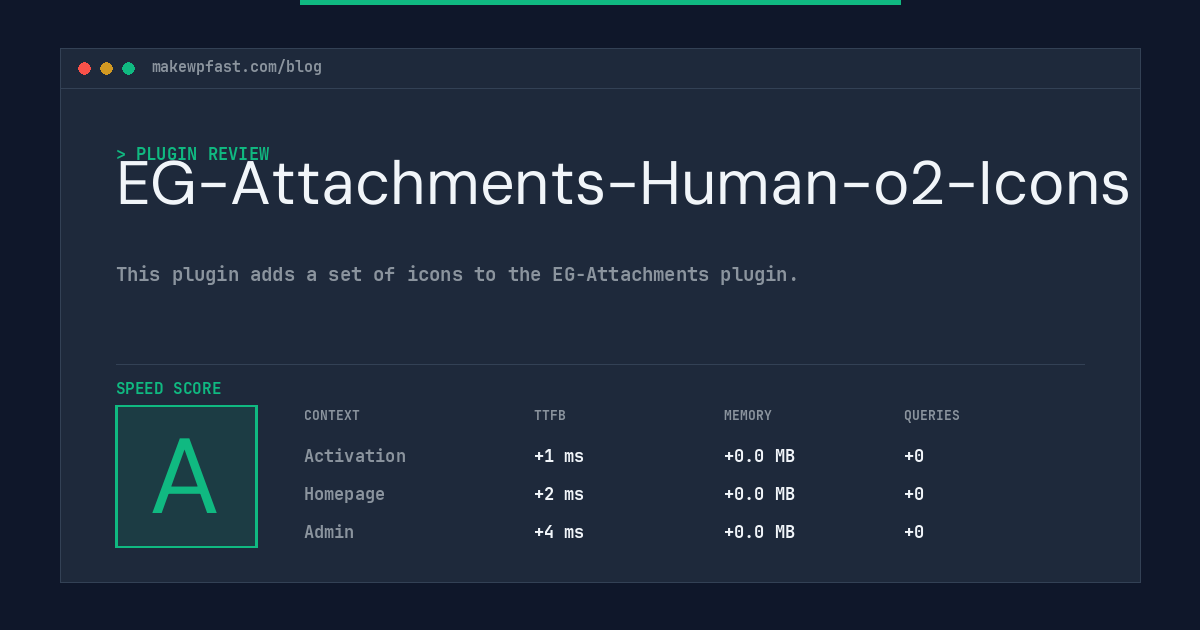
Task: Click the Activation queries +0 value
Action: coord(914,456)
